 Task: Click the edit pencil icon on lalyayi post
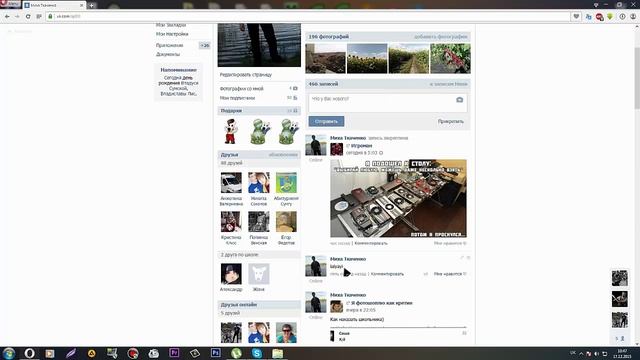[462, 258]
